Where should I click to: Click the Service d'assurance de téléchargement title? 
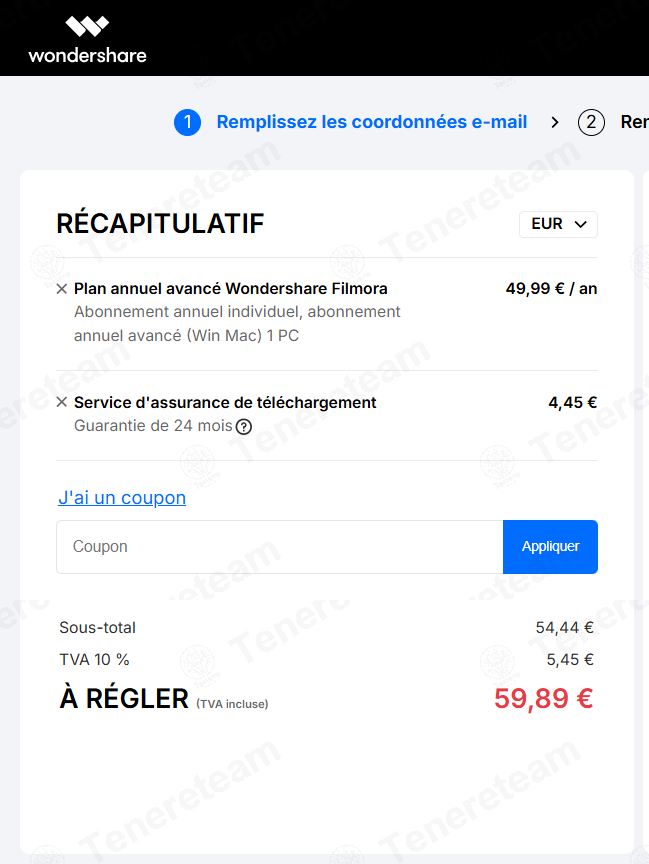pyautogui.click(x=225, y=403)
